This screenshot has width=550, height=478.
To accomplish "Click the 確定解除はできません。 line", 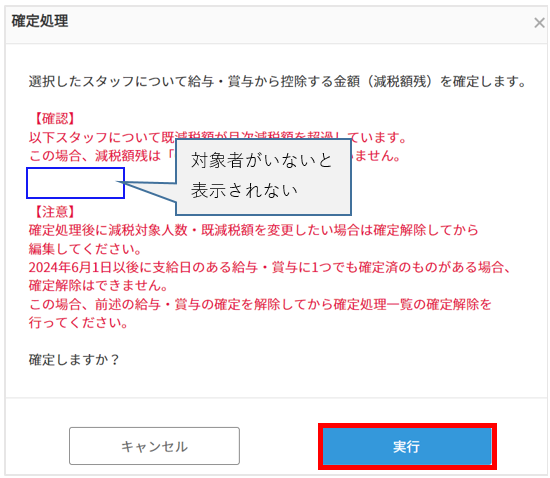I will [99, 286].
